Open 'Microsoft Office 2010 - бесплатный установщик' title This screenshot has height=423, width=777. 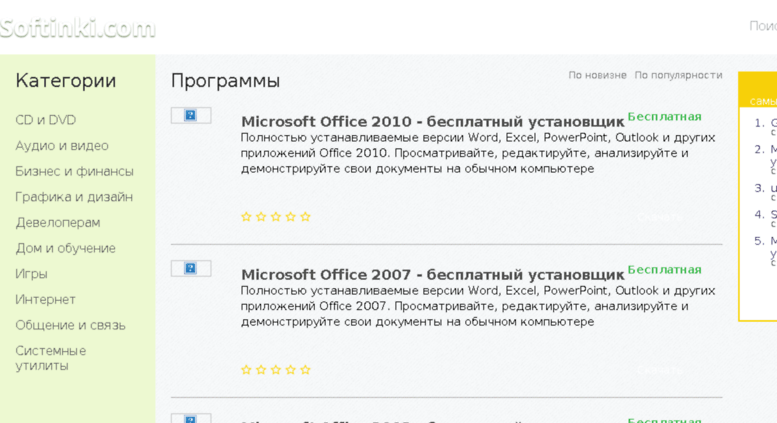pos(433,122)
